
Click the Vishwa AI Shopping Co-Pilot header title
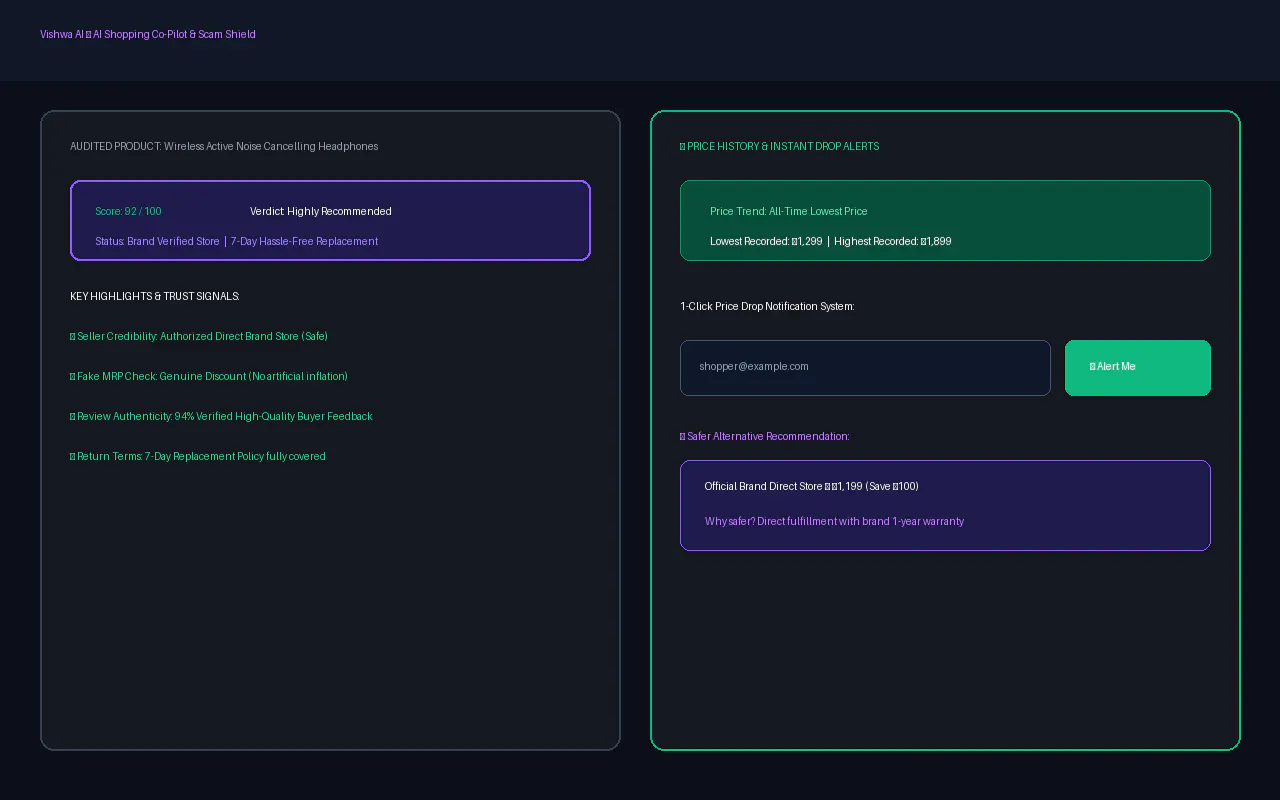pyautogui.click(x=148, y=34)
